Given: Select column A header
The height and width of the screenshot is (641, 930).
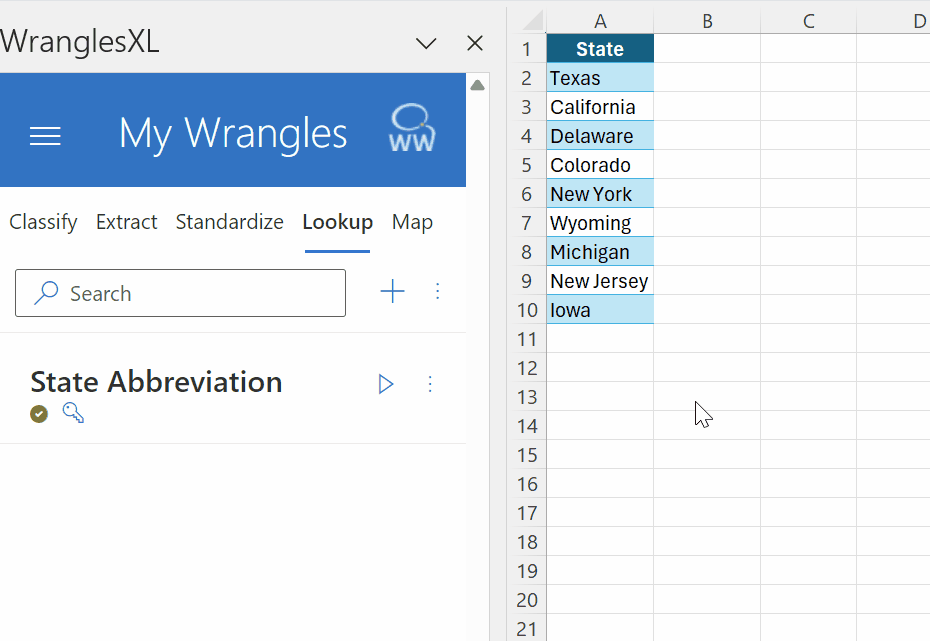Looking at the screenshot, I should pos(600,21).
